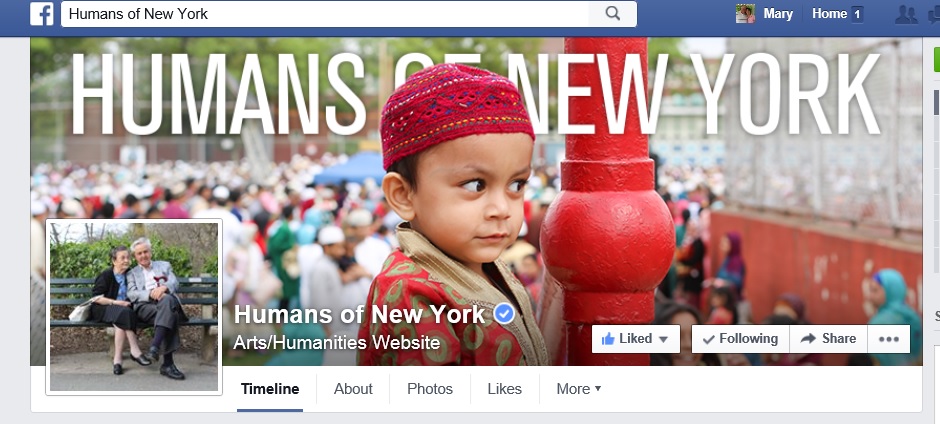Click the Humans of New York page title
Screen dimensions: 940x424
(359, 314)
